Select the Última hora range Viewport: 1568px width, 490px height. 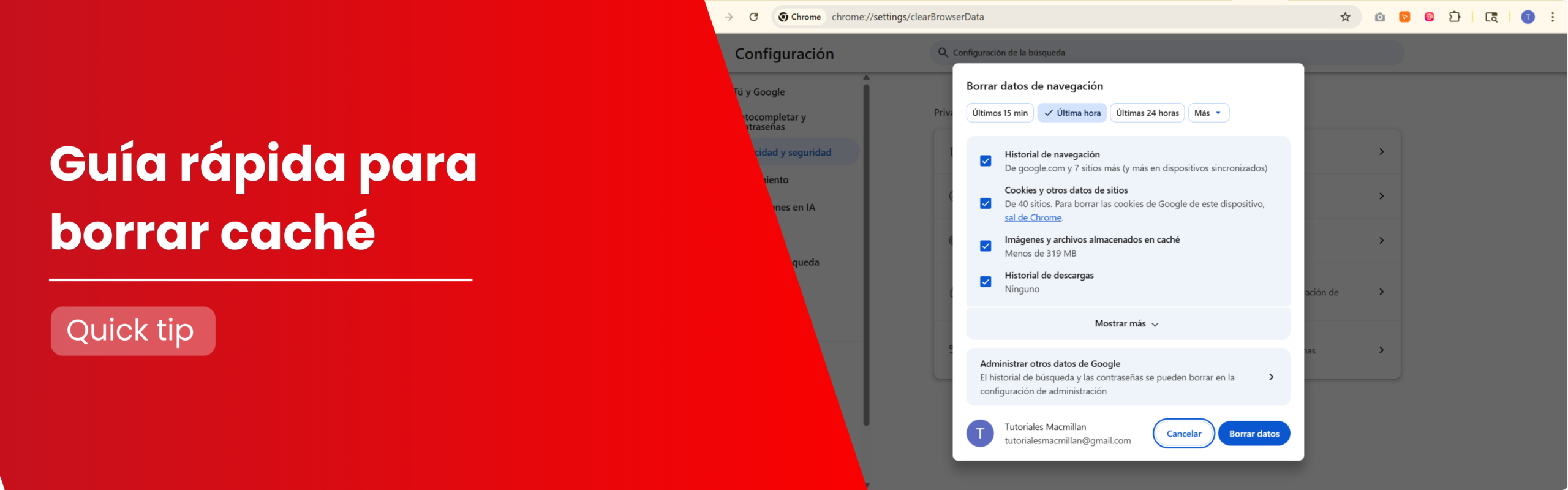[x=1072, y=113]
